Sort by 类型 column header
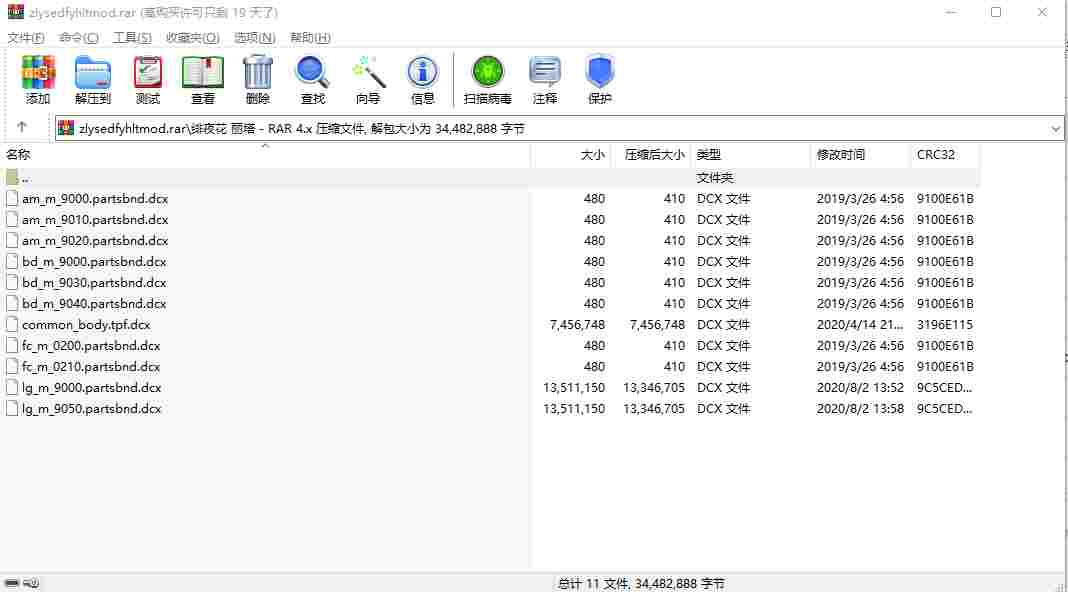 (x=751, y=155)
